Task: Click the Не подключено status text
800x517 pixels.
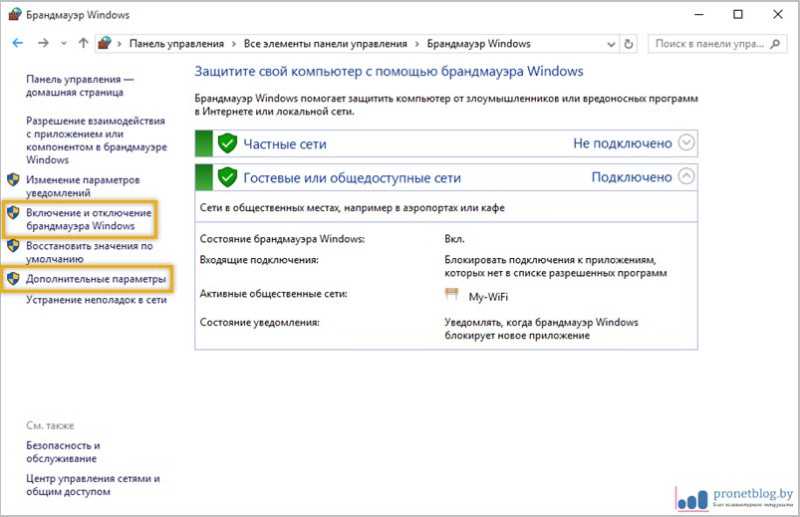Action: point(622,143)
